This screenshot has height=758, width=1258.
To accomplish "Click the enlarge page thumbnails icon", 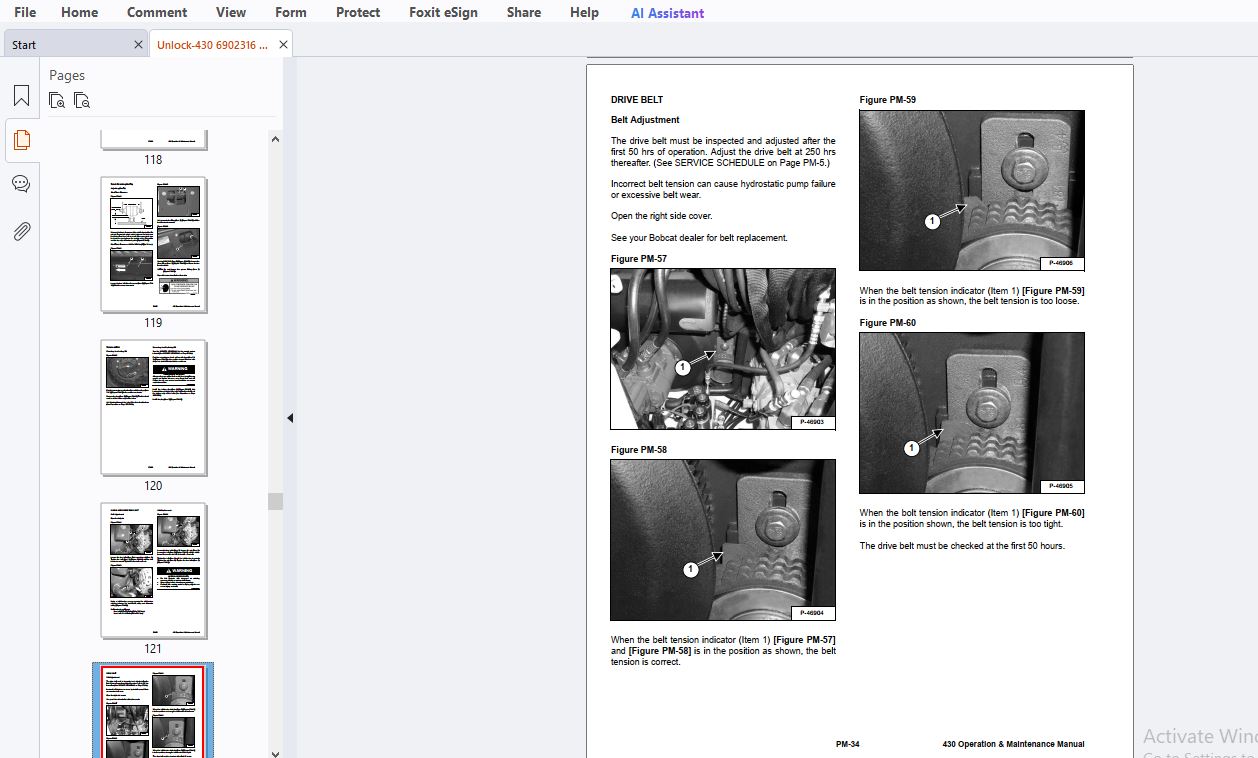I will (57, 100).
